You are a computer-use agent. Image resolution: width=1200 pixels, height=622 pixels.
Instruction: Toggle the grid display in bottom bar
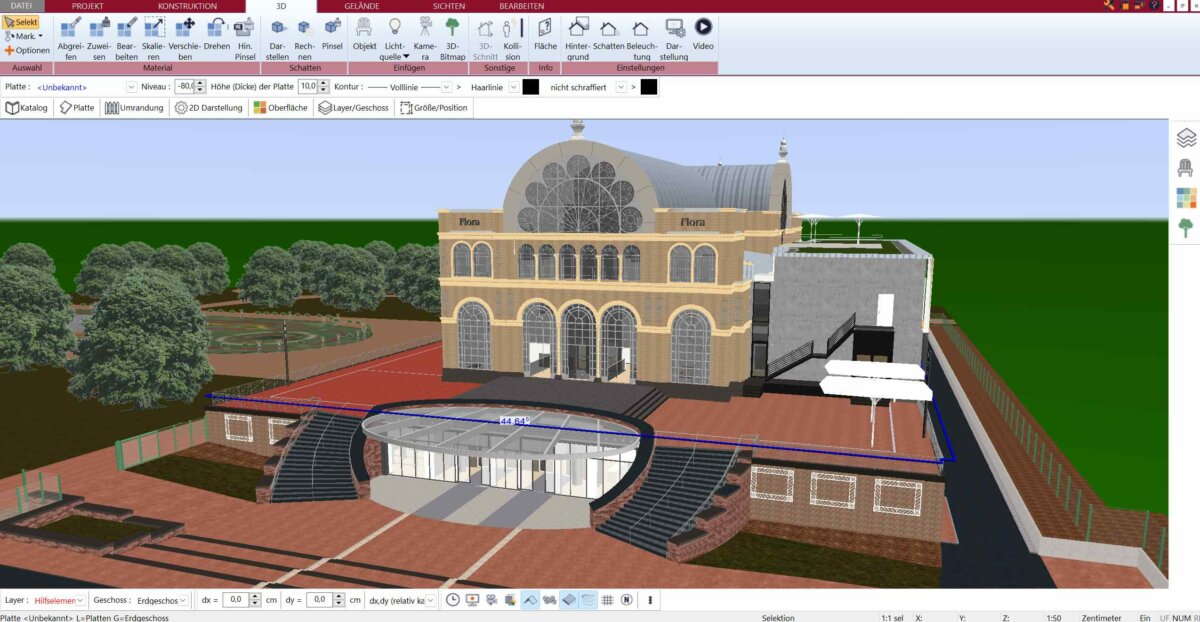[x=607, y=600]
